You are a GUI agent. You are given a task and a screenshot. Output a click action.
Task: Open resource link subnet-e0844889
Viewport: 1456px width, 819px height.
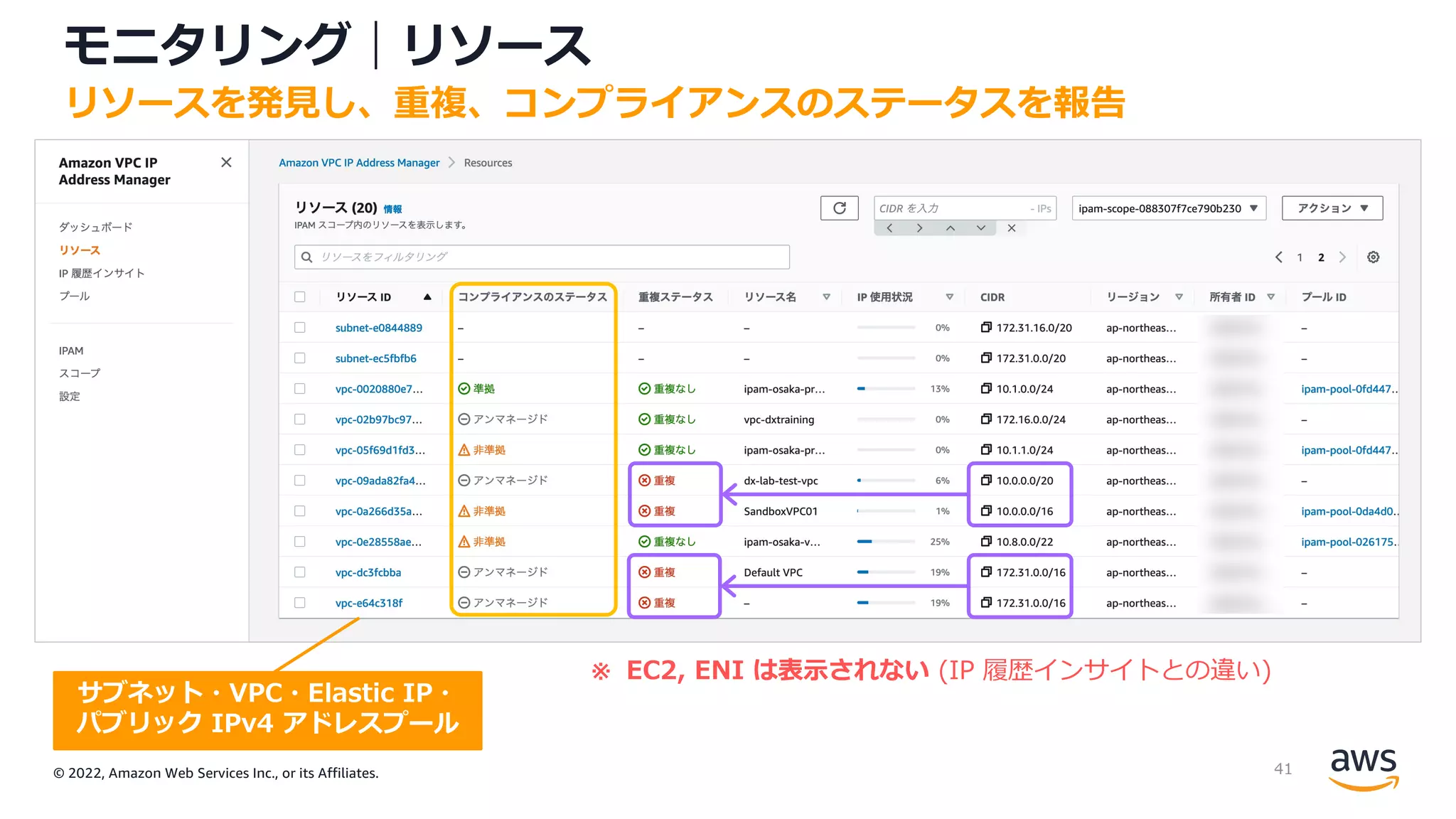click(x=379, y=328)
